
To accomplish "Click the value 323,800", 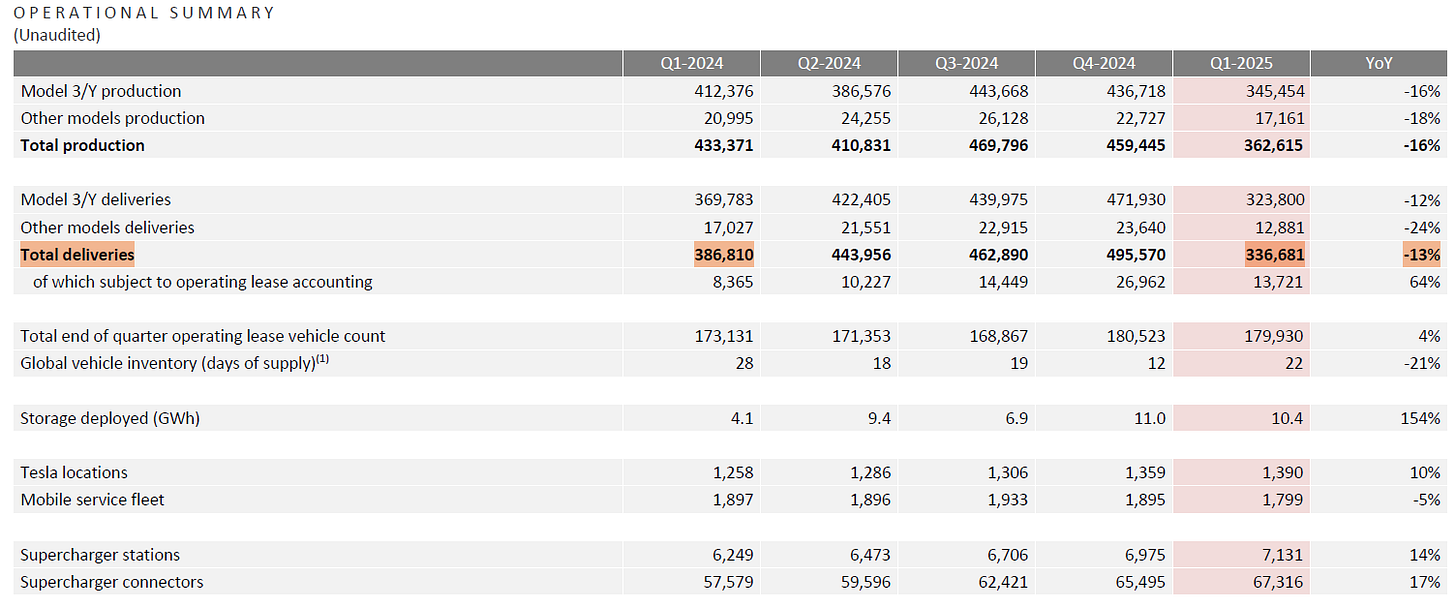I will (1274, 200).
